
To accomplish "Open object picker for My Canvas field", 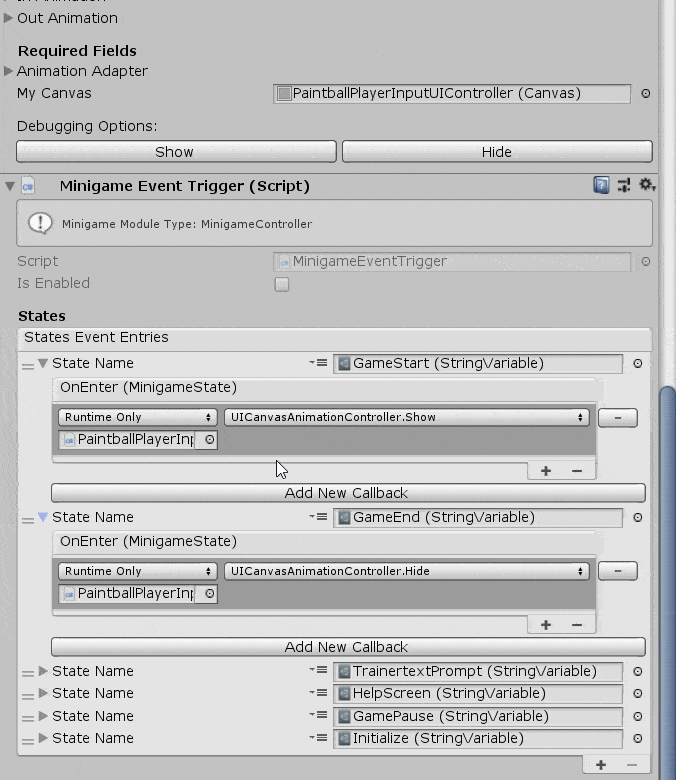I will click(645, 94).
